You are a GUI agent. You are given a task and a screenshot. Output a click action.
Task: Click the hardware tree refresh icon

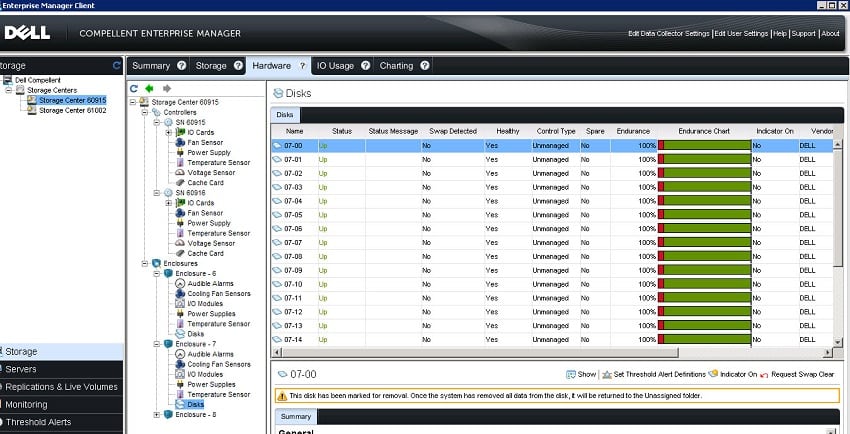click(134, 88)
